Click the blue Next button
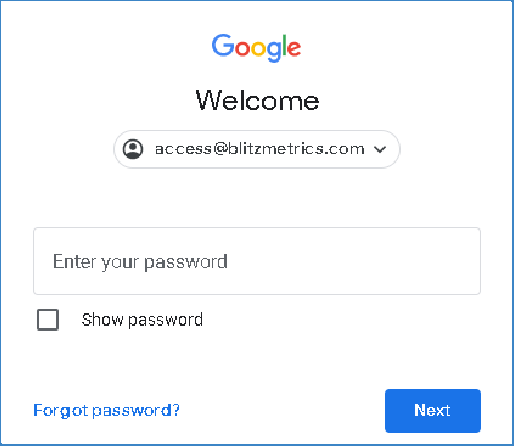514x446 pixels. (x=433, y=411)
